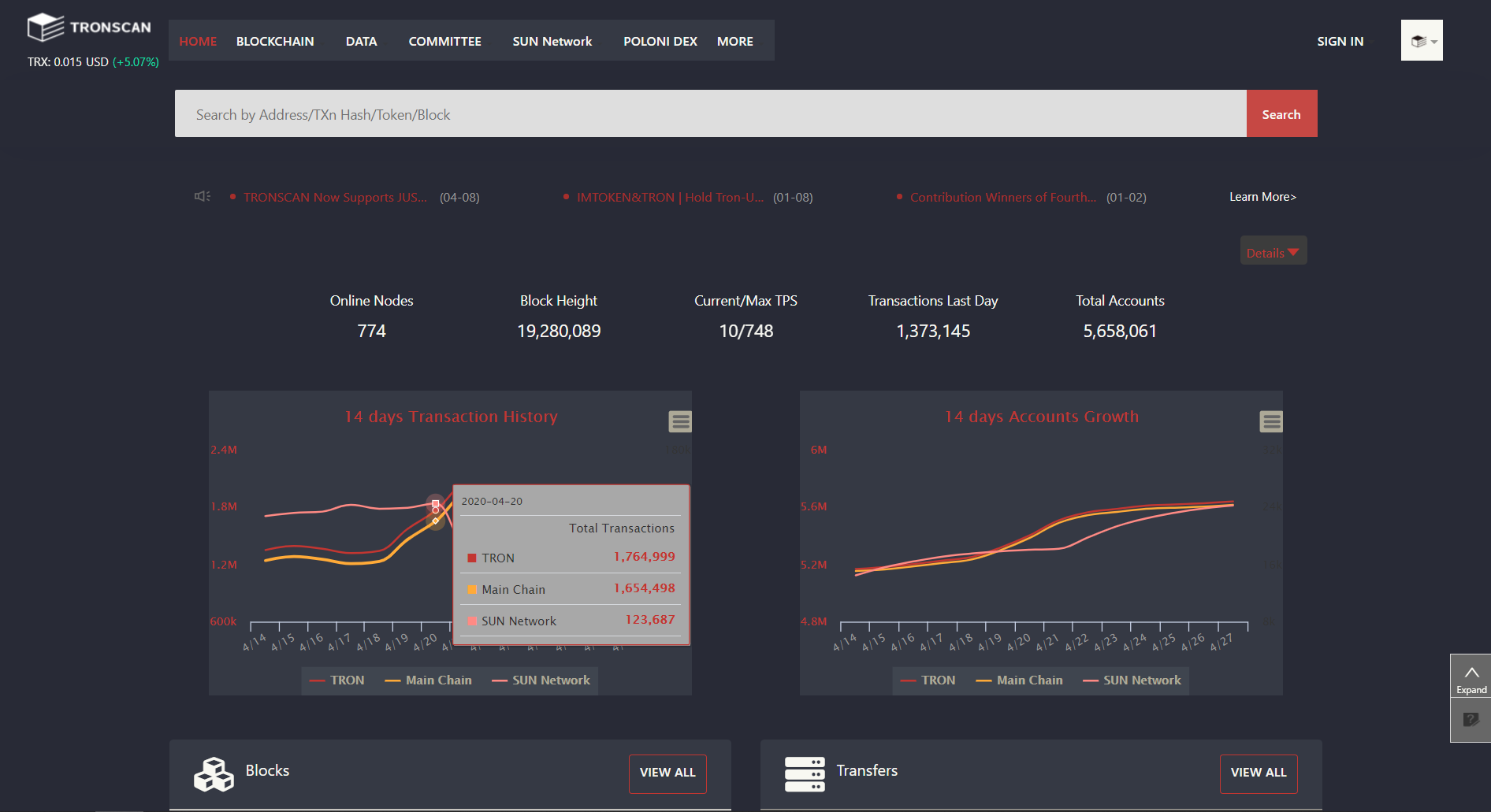Go to the COMMITTEE menu item
The width and height of the screenshot is (1491, 812).
click(x=444, y=41)
